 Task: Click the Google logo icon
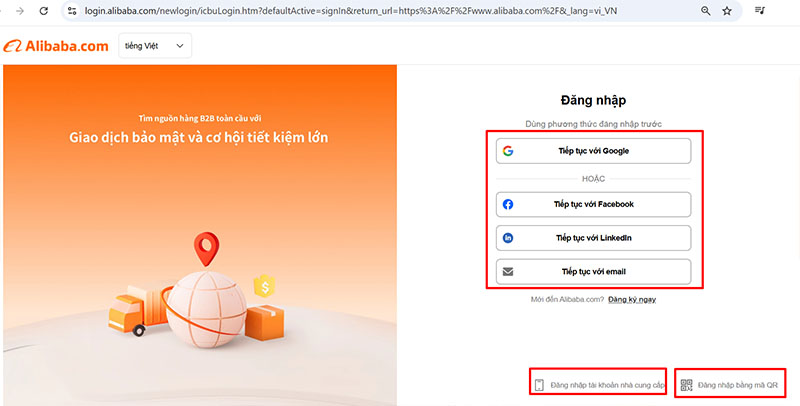(508, 151)
